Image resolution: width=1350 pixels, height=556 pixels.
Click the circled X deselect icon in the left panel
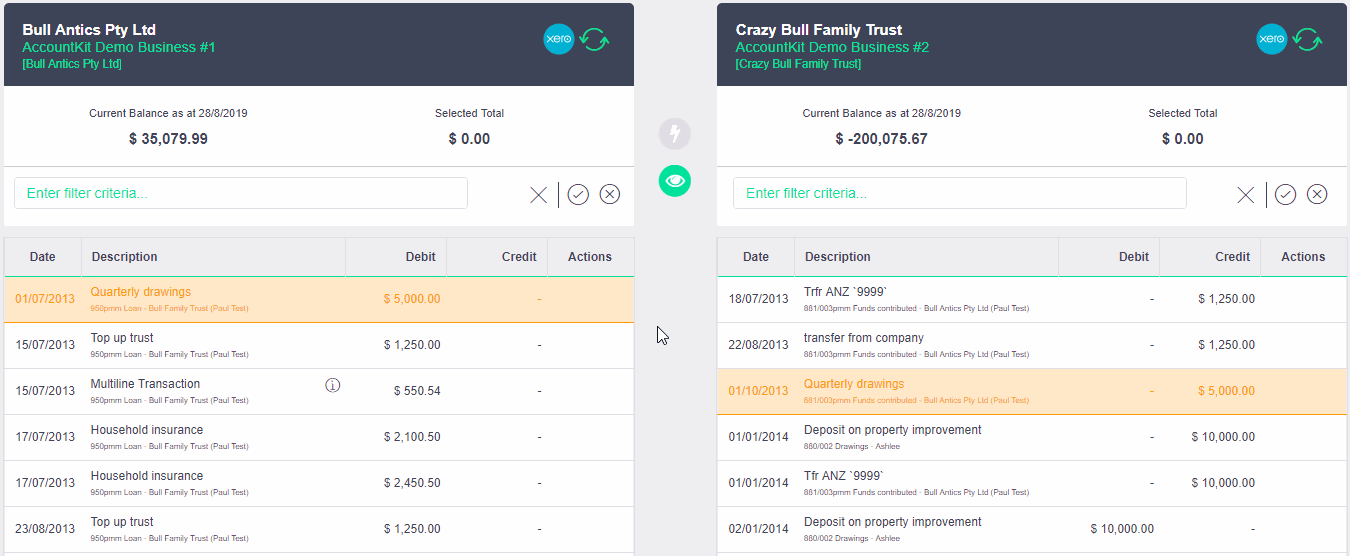[610, 195]
